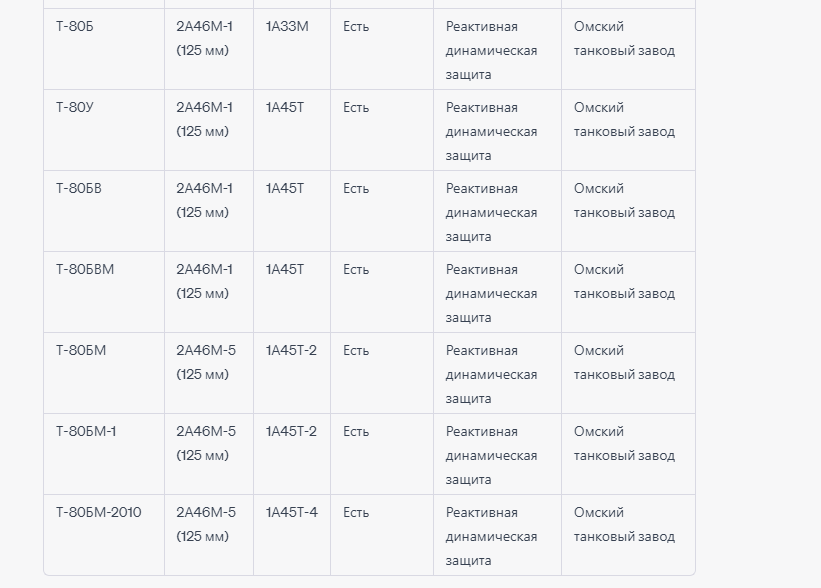Image resolution: width=821 pixels, height=588 pixels.
Task: Click 1А45Т in the Т-80БВМ row
Action: coord(285,270)
